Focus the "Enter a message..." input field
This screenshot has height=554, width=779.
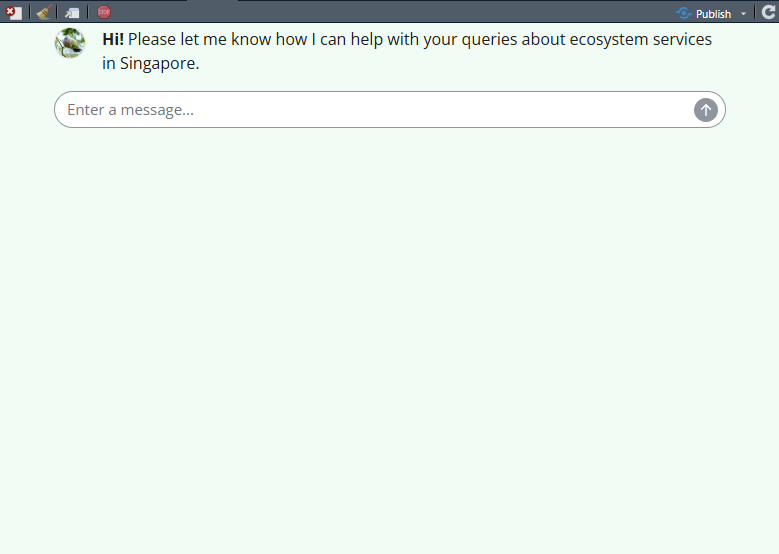pos(370,110)
